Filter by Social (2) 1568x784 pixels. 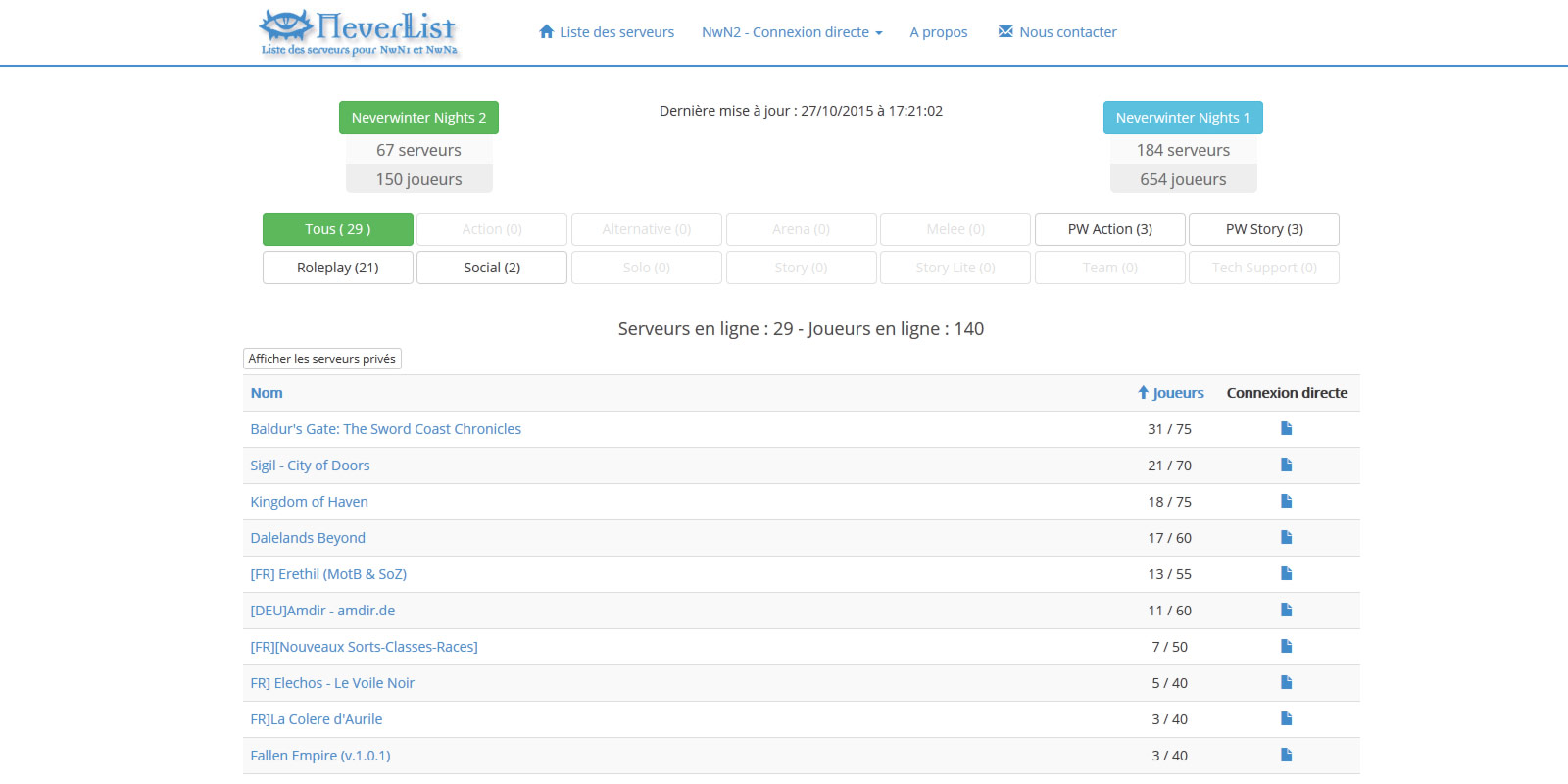tap(492, 268)
